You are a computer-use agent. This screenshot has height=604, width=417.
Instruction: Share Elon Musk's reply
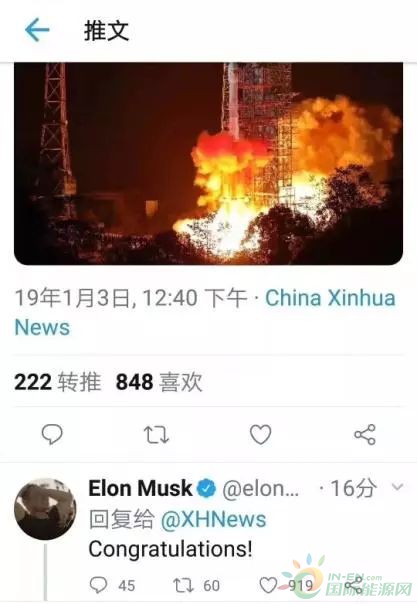[x=355, y=585]
